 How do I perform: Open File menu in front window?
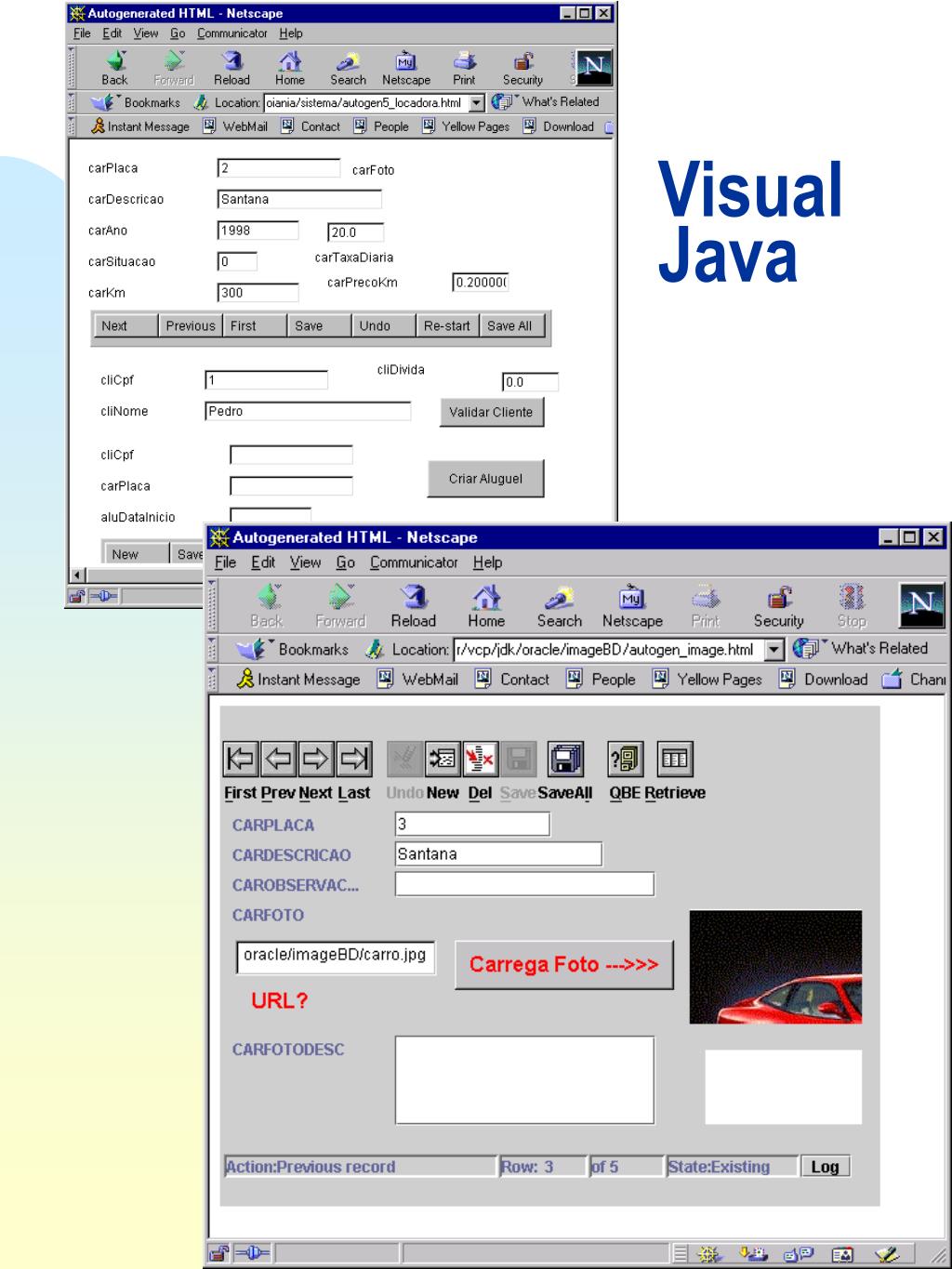click(x=225, y=562)
